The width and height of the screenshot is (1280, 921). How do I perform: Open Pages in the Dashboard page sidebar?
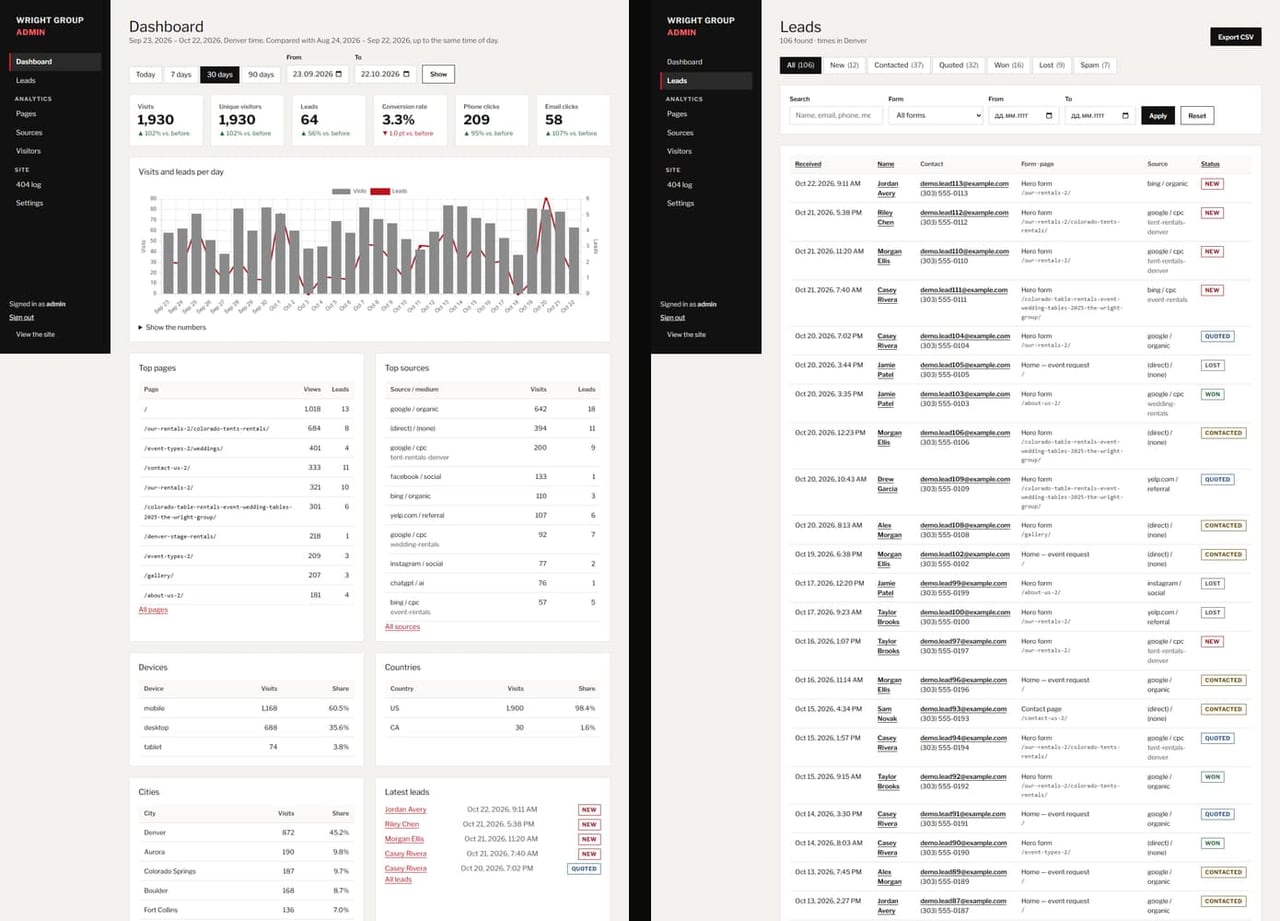click(55, 114)
